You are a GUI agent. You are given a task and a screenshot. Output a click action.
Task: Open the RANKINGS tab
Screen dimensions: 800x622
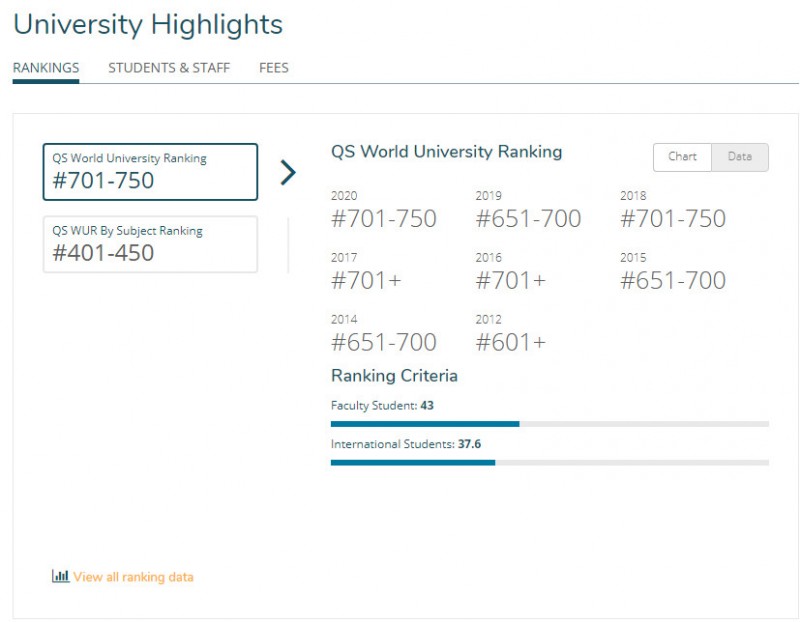[x=46, y=68]
